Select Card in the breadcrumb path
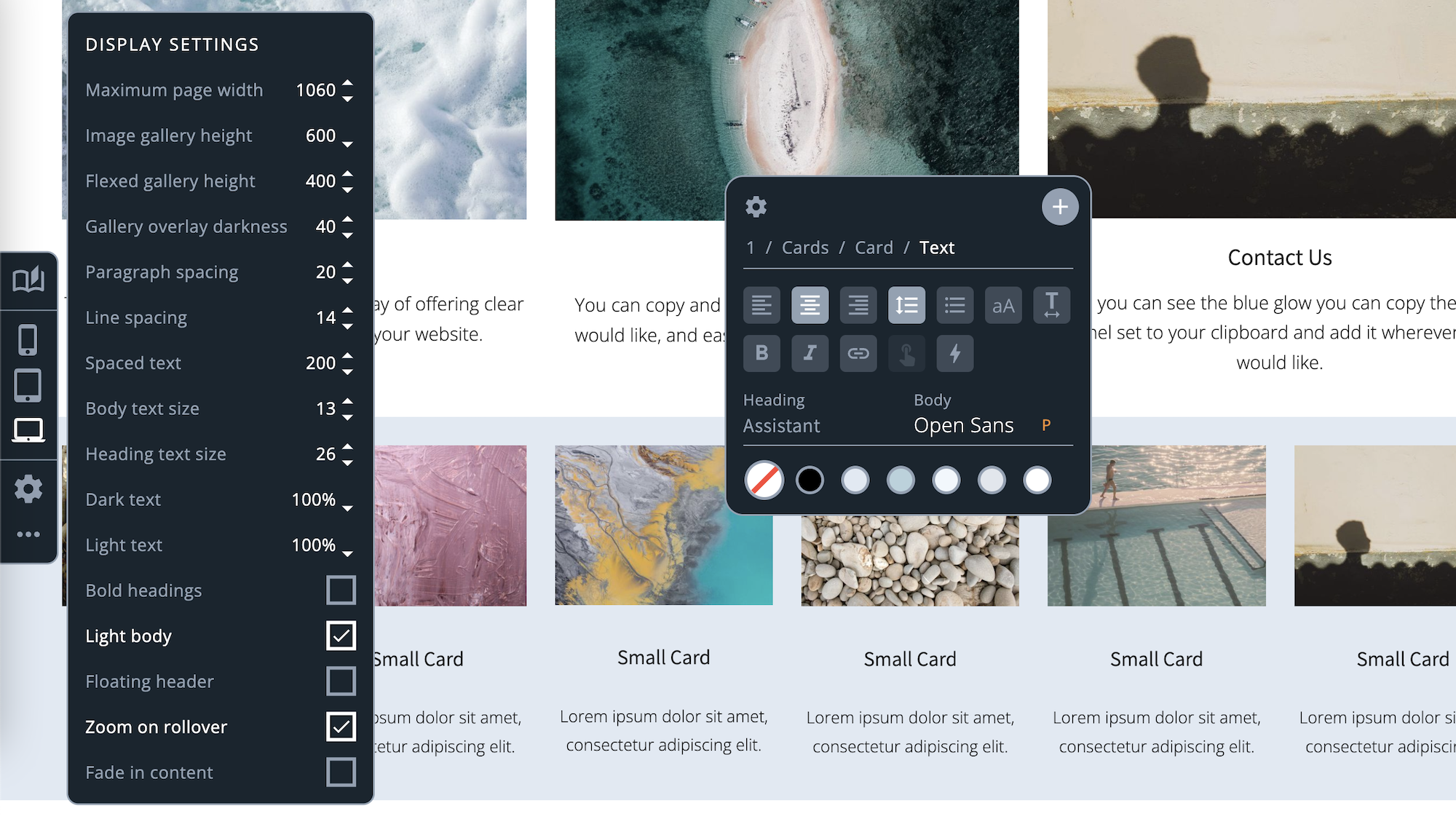Screen dimensions: 1456x819 point(874,248)
